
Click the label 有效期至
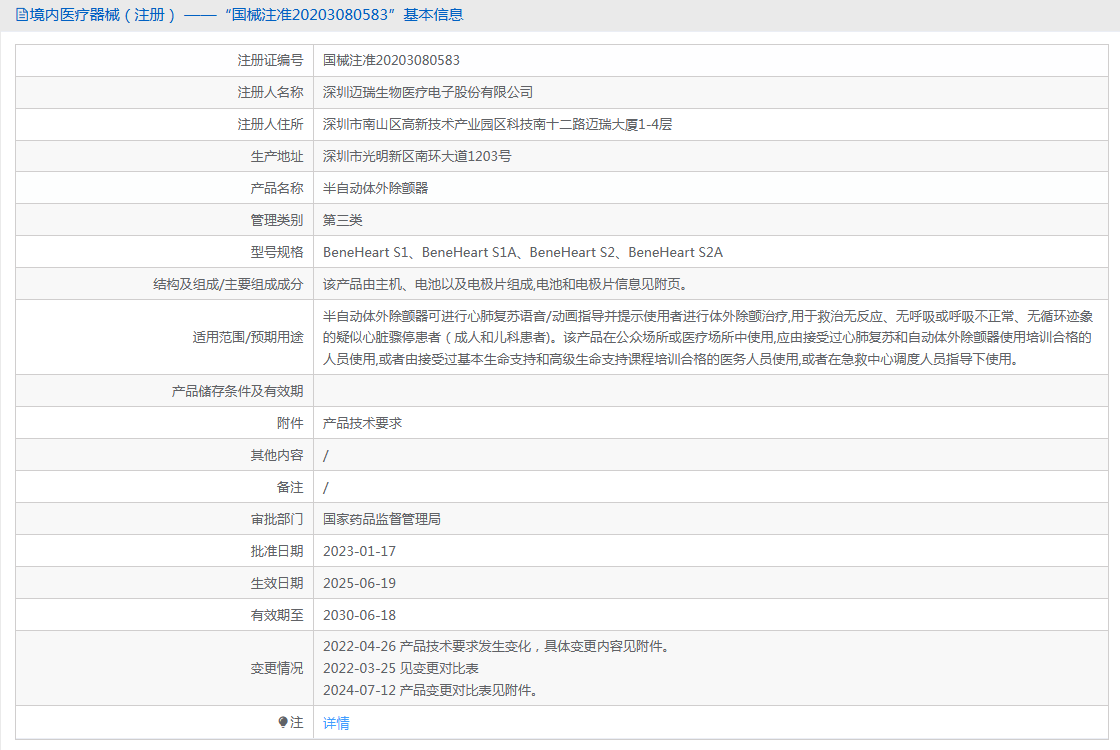[277, 615]
